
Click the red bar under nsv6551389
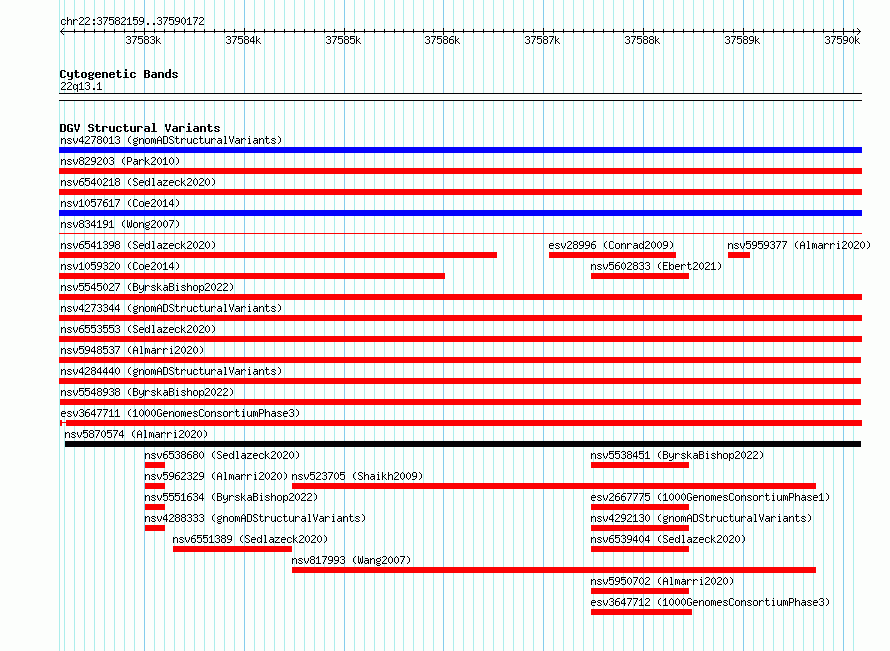pyautogui.click(x=232, y=549)
